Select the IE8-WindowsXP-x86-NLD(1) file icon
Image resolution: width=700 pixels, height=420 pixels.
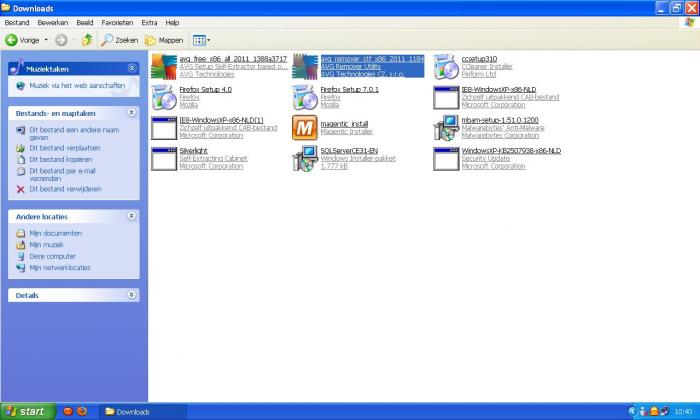164,128
